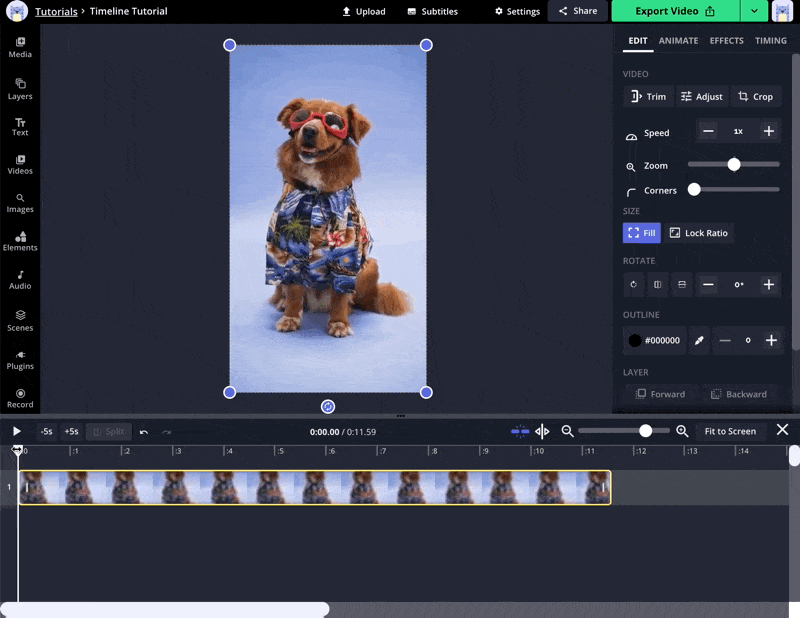This screenshot has height=618, width=800.
Task: Play the video from timeline controls
Action: click(17, 431)
